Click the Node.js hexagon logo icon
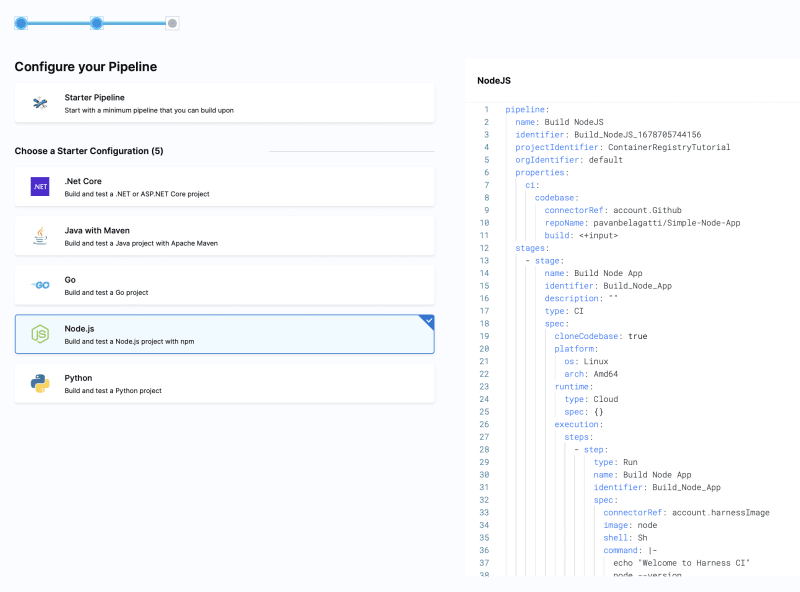 click(40, 334)
